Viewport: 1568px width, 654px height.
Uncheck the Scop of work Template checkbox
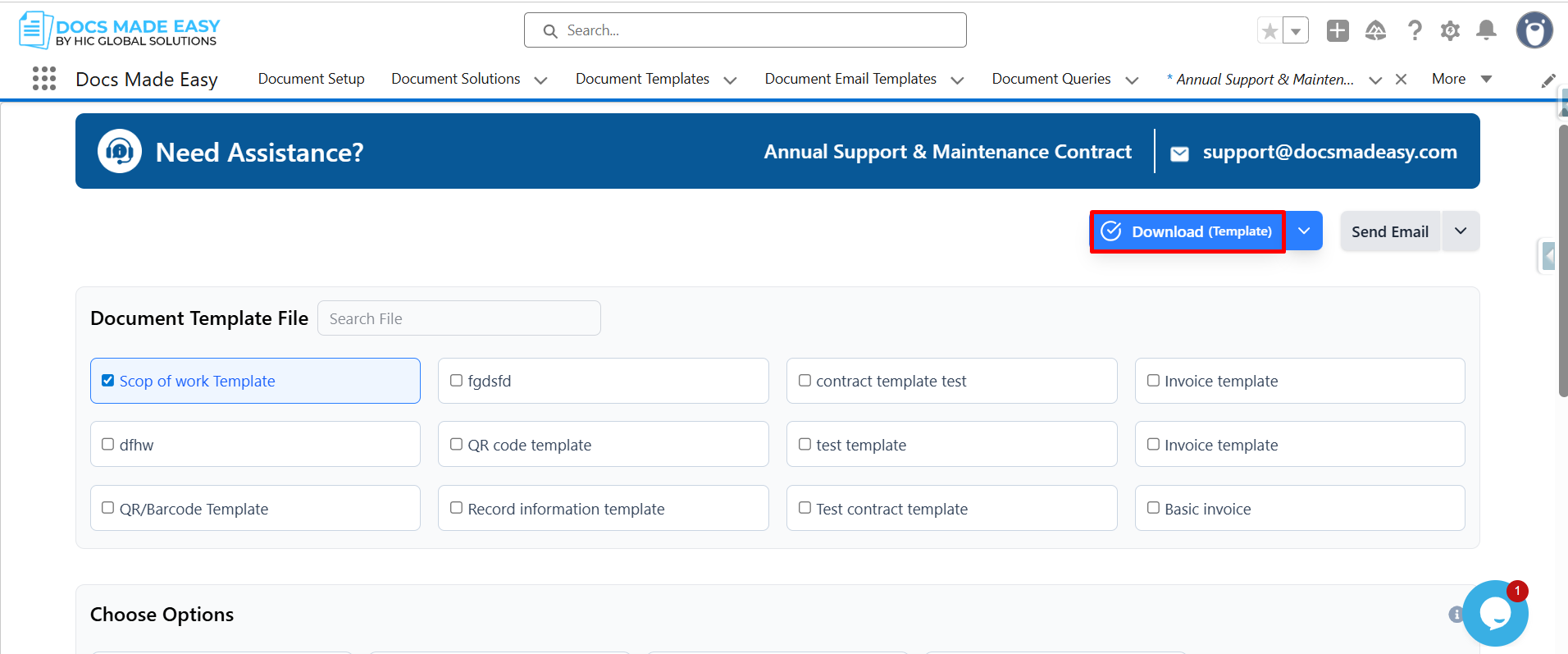coord(107,381)
